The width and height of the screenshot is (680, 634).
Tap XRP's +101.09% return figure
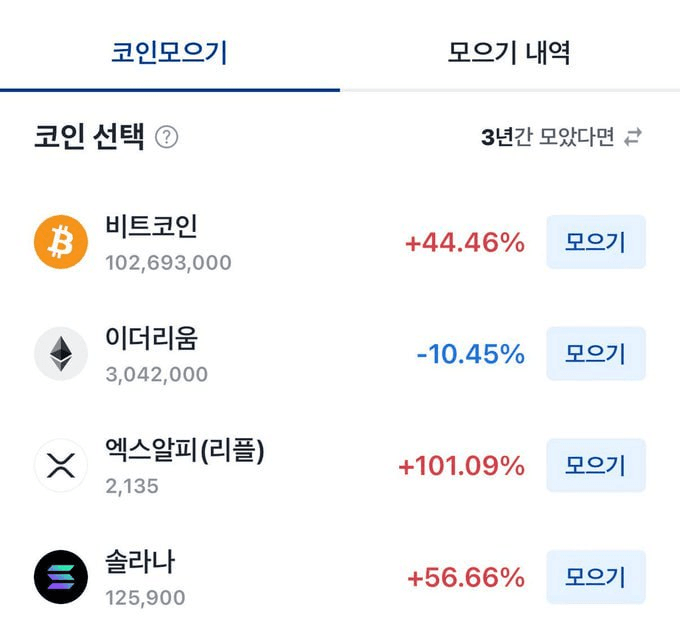(x=461, y=466)
